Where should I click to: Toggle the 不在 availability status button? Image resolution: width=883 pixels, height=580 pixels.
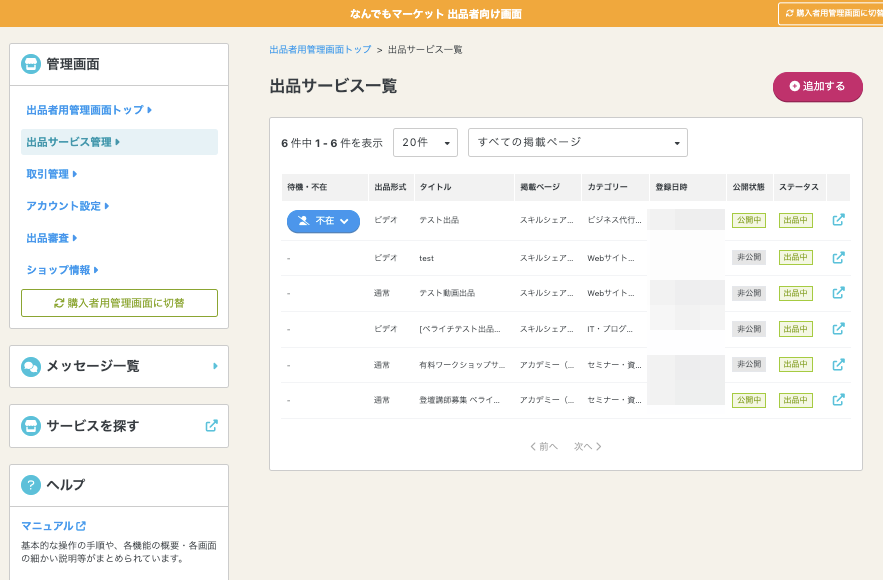pos(323,221)
